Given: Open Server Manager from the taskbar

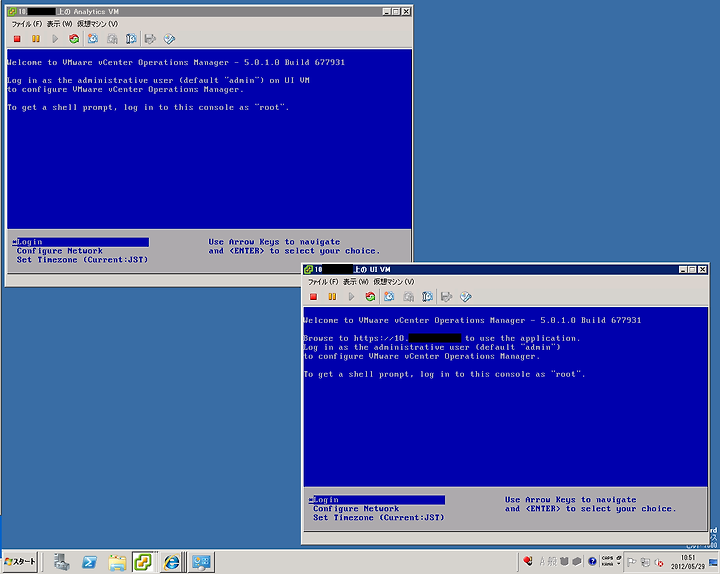Looking at the screenshot, I should pyautogui.click(x=62, y=562).
